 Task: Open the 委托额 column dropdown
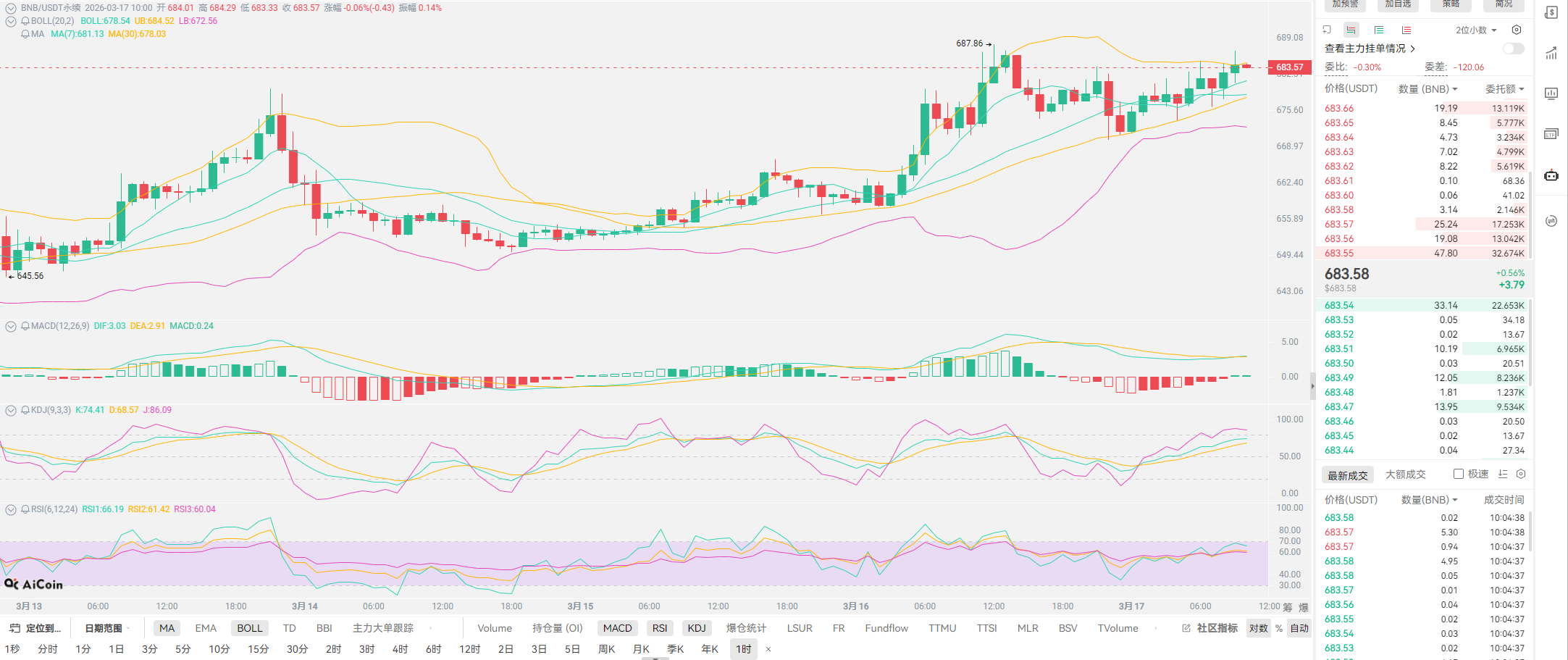click(x=1504, y=88)
